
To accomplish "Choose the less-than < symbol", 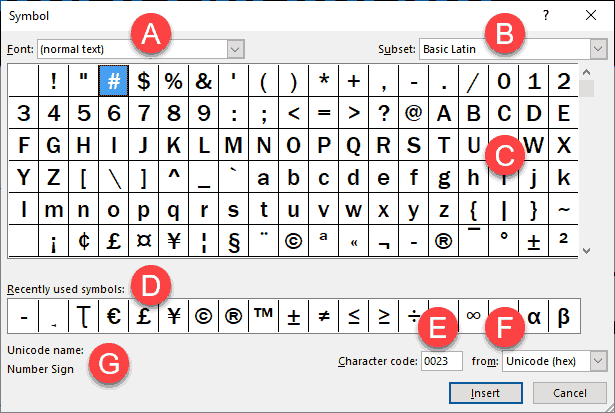I will tap(293, 113).
